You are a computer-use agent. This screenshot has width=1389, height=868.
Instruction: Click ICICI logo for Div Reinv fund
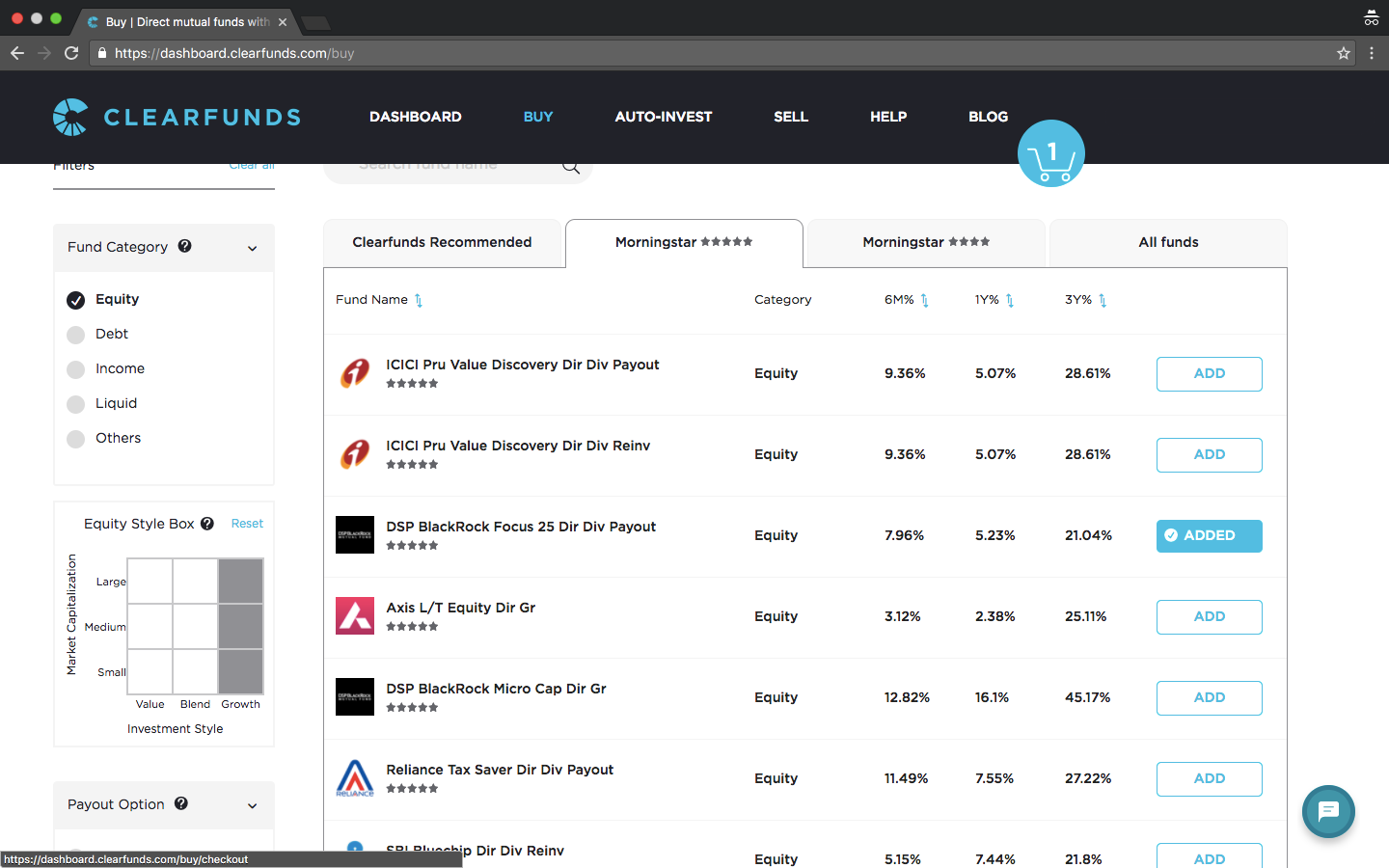355,453
